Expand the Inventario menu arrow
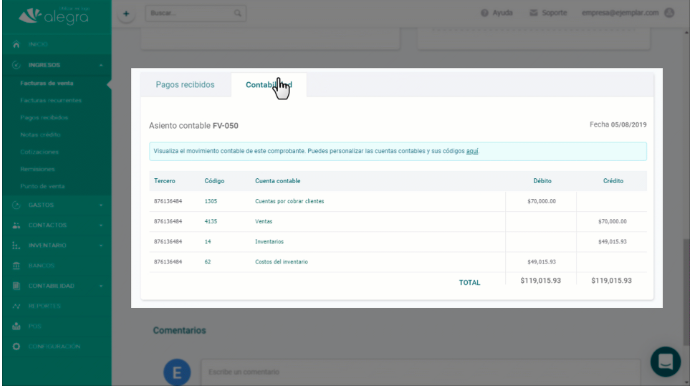The image size is (694, 388). point(101,245)
